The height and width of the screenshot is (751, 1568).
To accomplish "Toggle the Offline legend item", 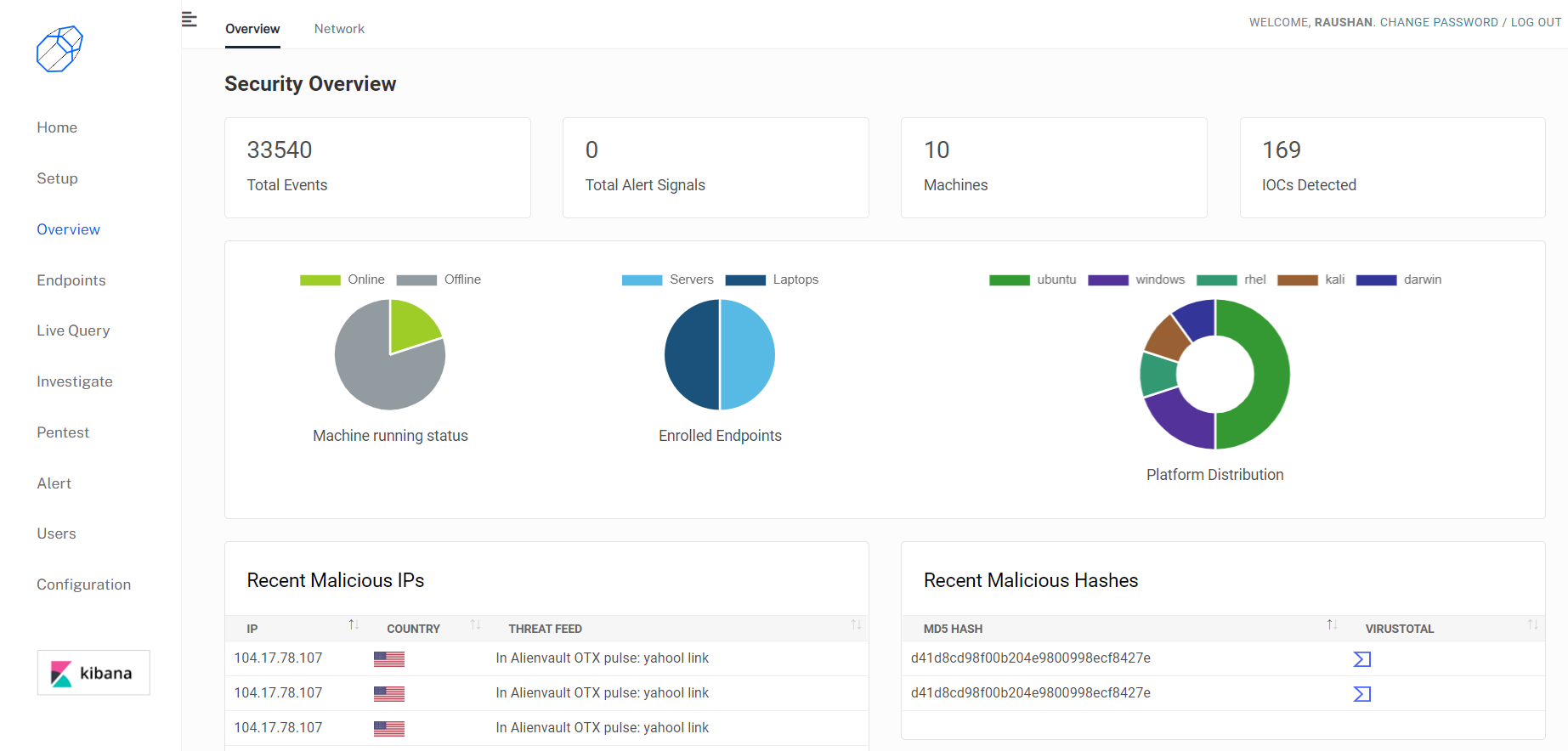I will point(439,280).
